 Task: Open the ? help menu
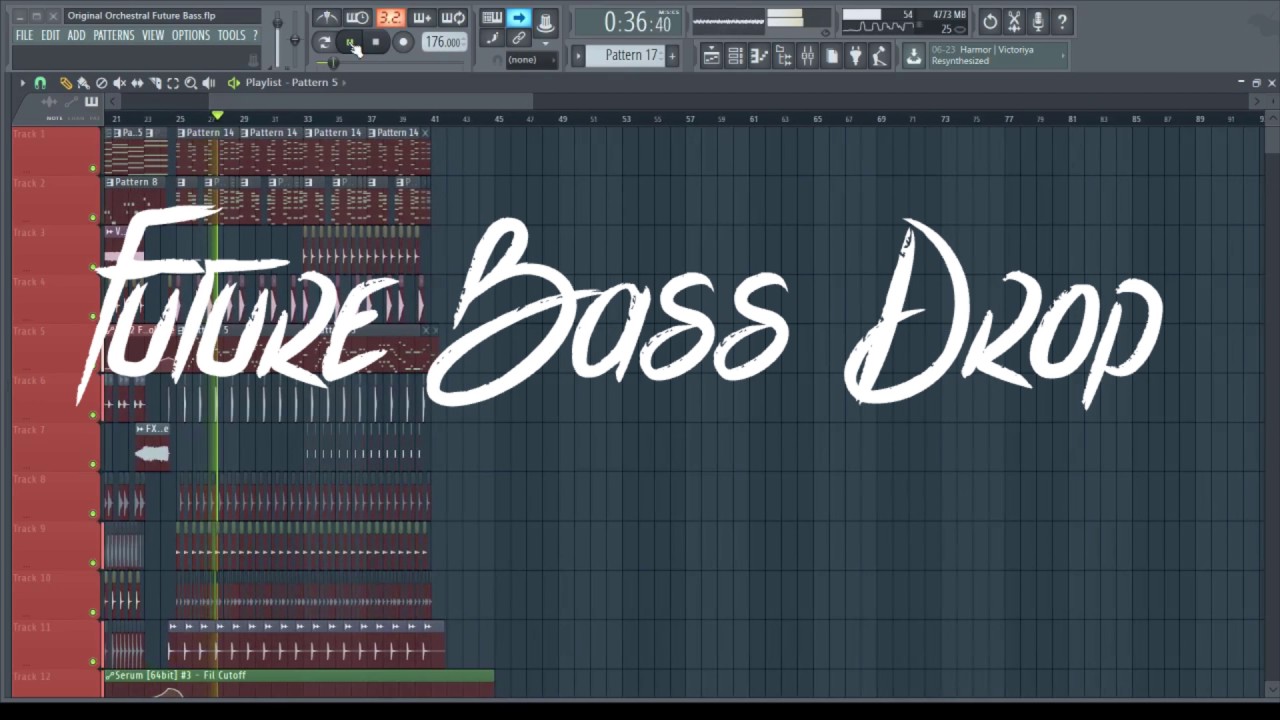click(x=255, y=35)
